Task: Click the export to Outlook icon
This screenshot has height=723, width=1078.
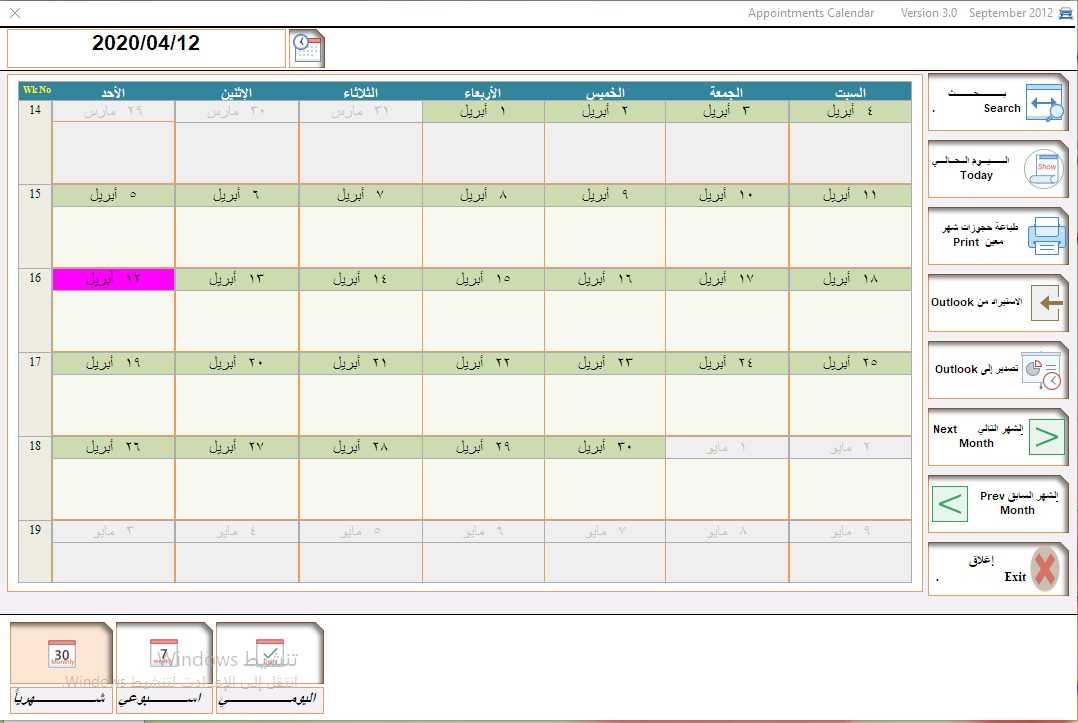Action: coord(1042,370)
